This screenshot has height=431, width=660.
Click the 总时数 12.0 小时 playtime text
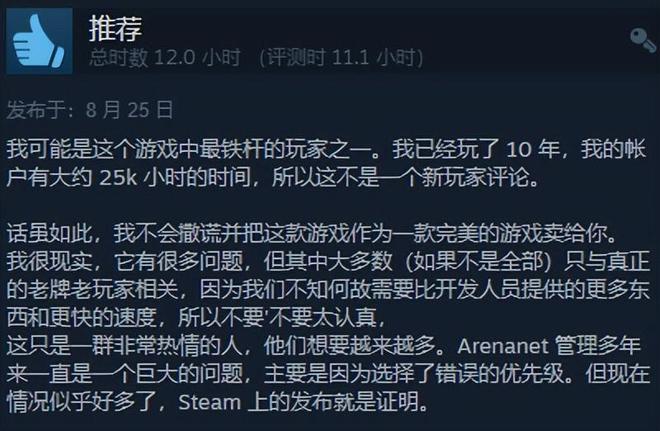click(x=165, y=58)
